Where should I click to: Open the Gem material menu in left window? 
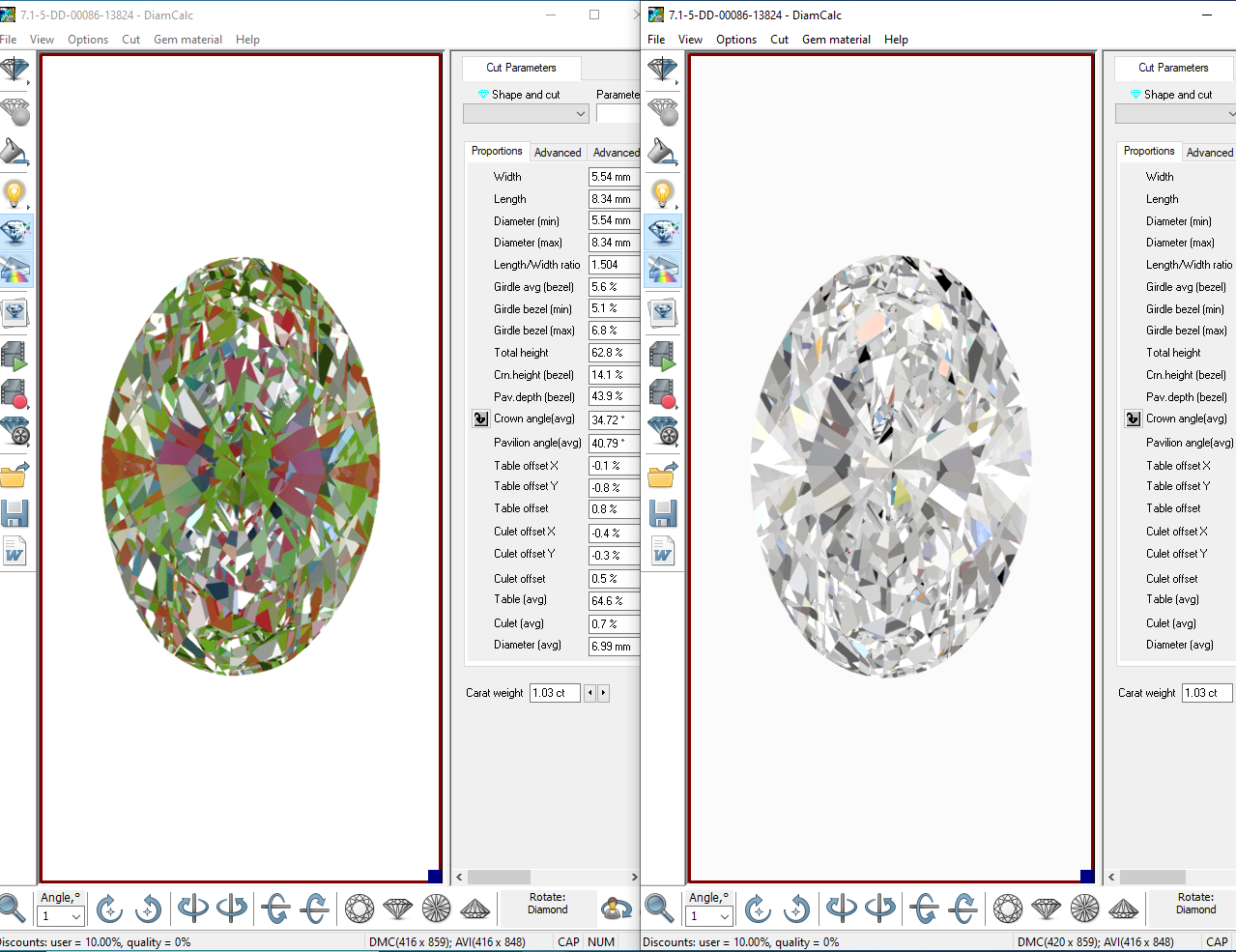[x=187, y=40]
